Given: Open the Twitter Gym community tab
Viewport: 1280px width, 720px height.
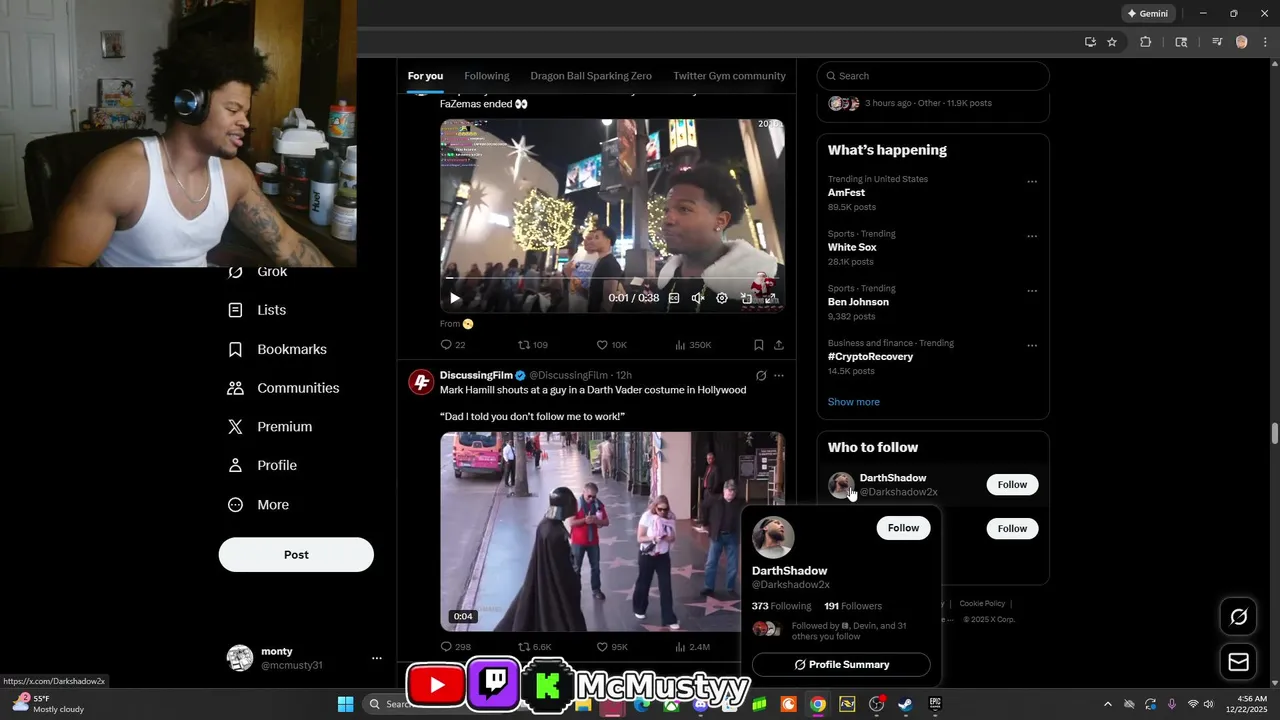Looking at the screenshot, I should [729, 76].
